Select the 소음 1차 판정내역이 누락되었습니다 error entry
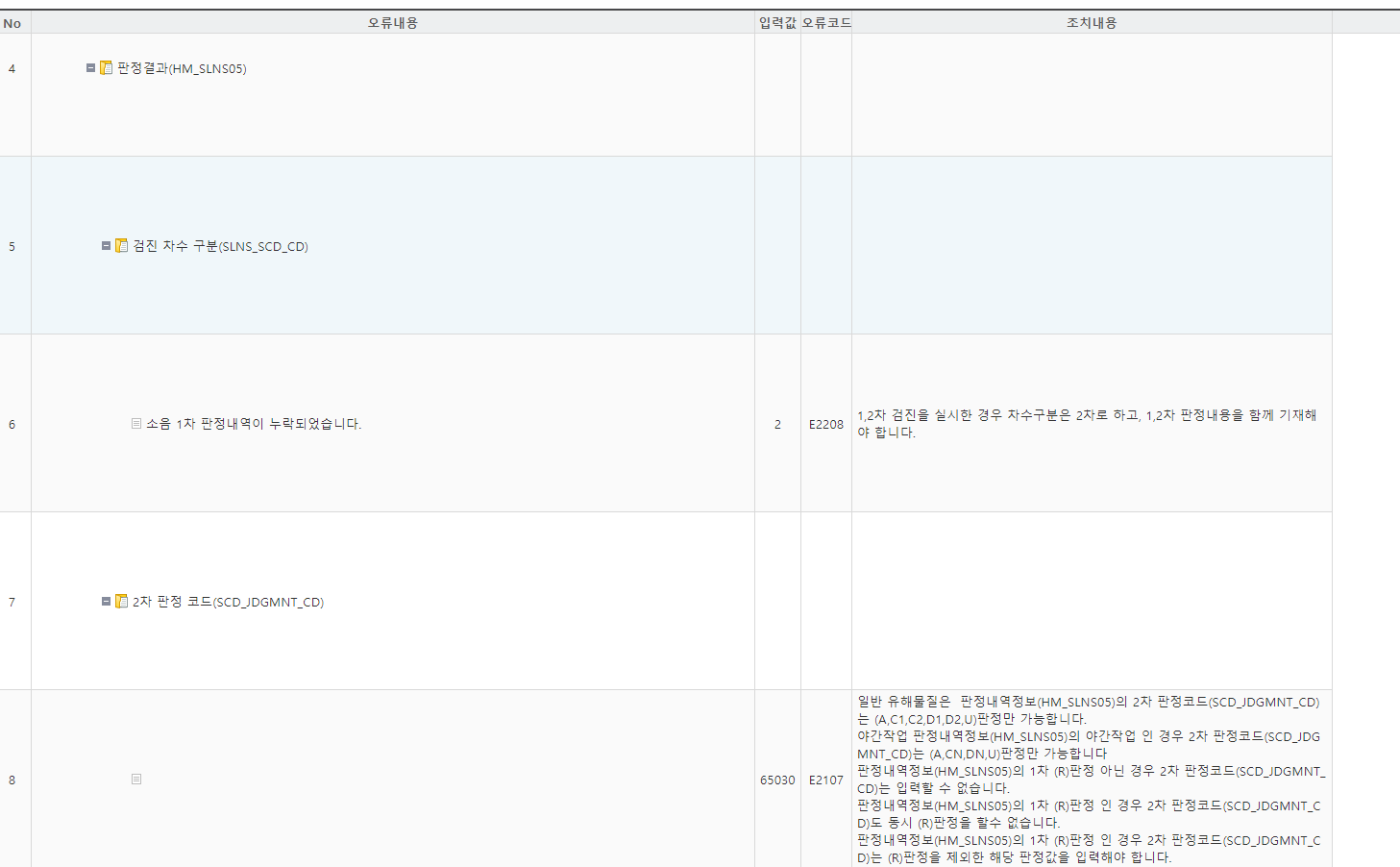Image resolution: width=1400 pixels, height=867 pixels. point(254,424)
